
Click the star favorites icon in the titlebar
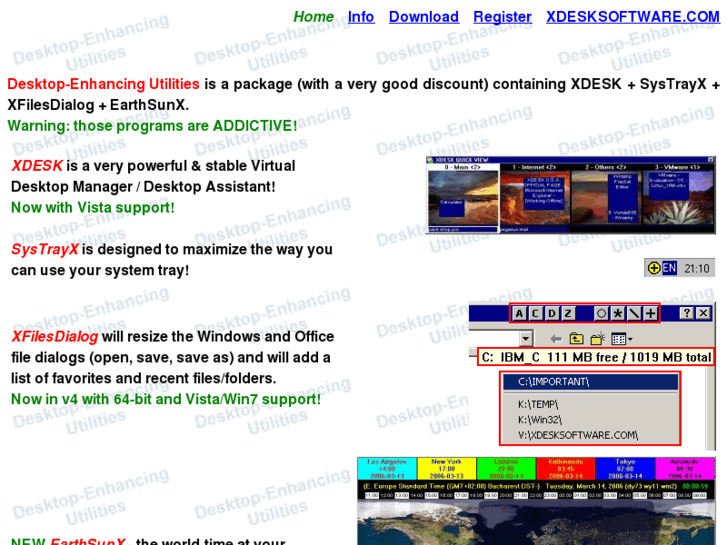(x=618, y=314)
